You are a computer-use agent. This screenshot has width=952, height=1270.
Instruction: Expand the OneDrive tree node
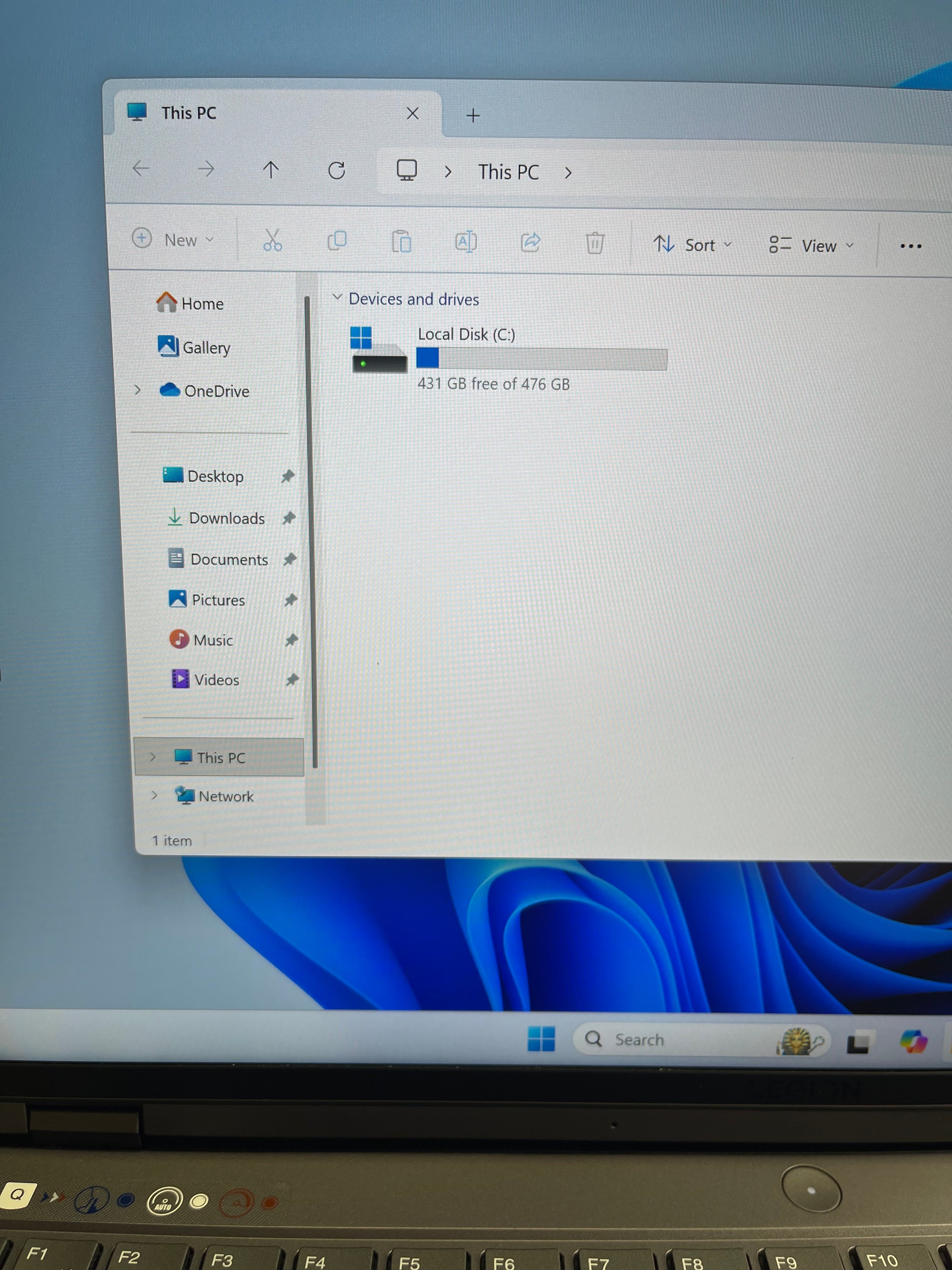(x=137, y=390)
